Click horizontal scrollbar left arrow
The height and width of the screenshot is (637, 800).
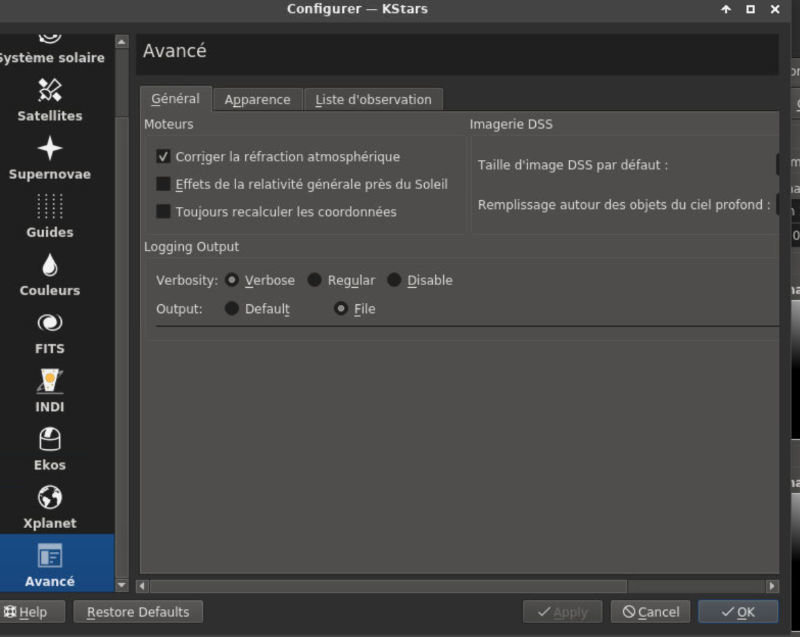tap(142, 586)
